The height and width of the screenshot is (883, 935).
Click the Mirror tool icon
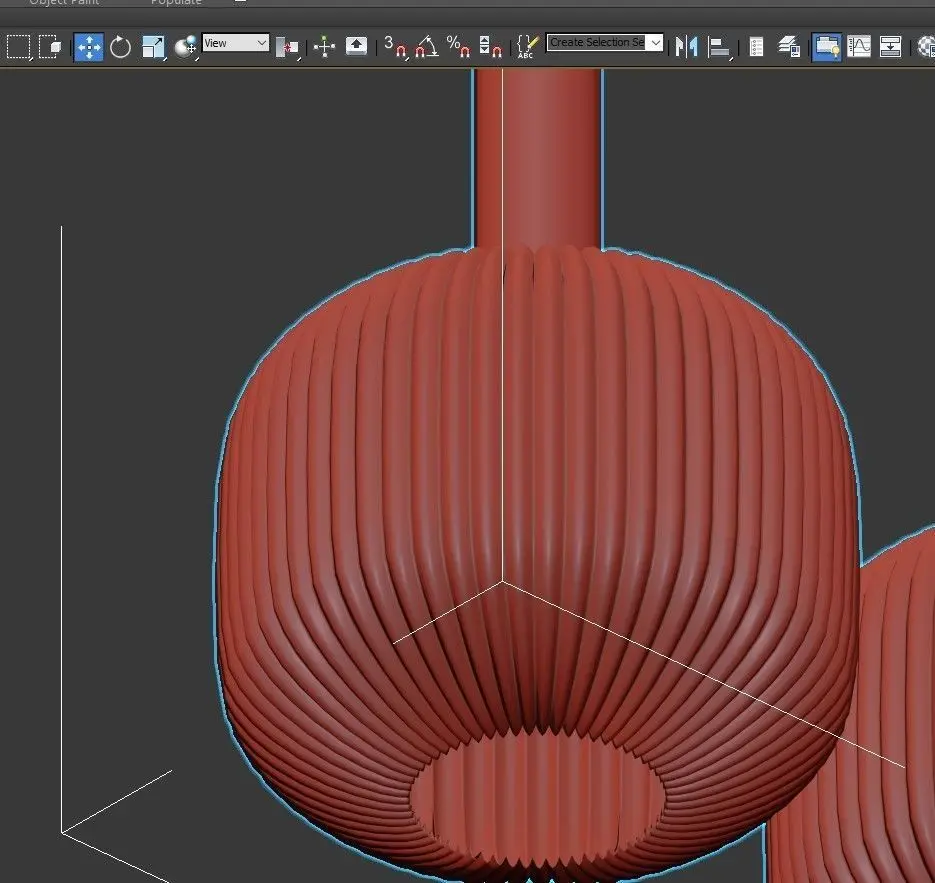(686, 47)
